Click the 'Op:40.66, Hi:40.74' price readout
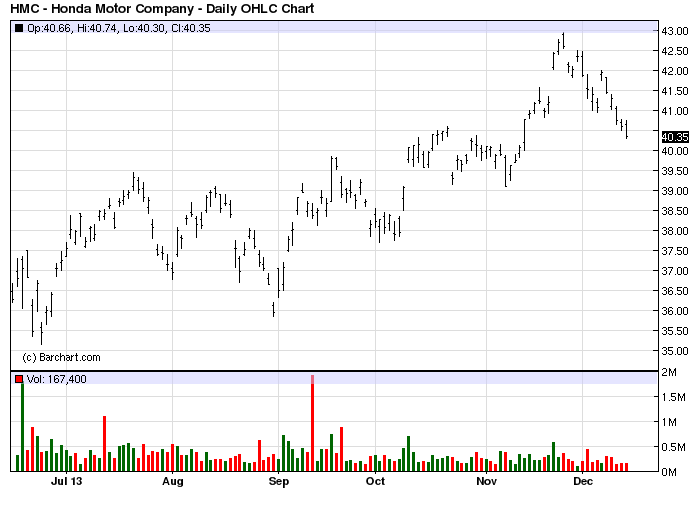Screen dimensions: 700x512 click(73, 28)
